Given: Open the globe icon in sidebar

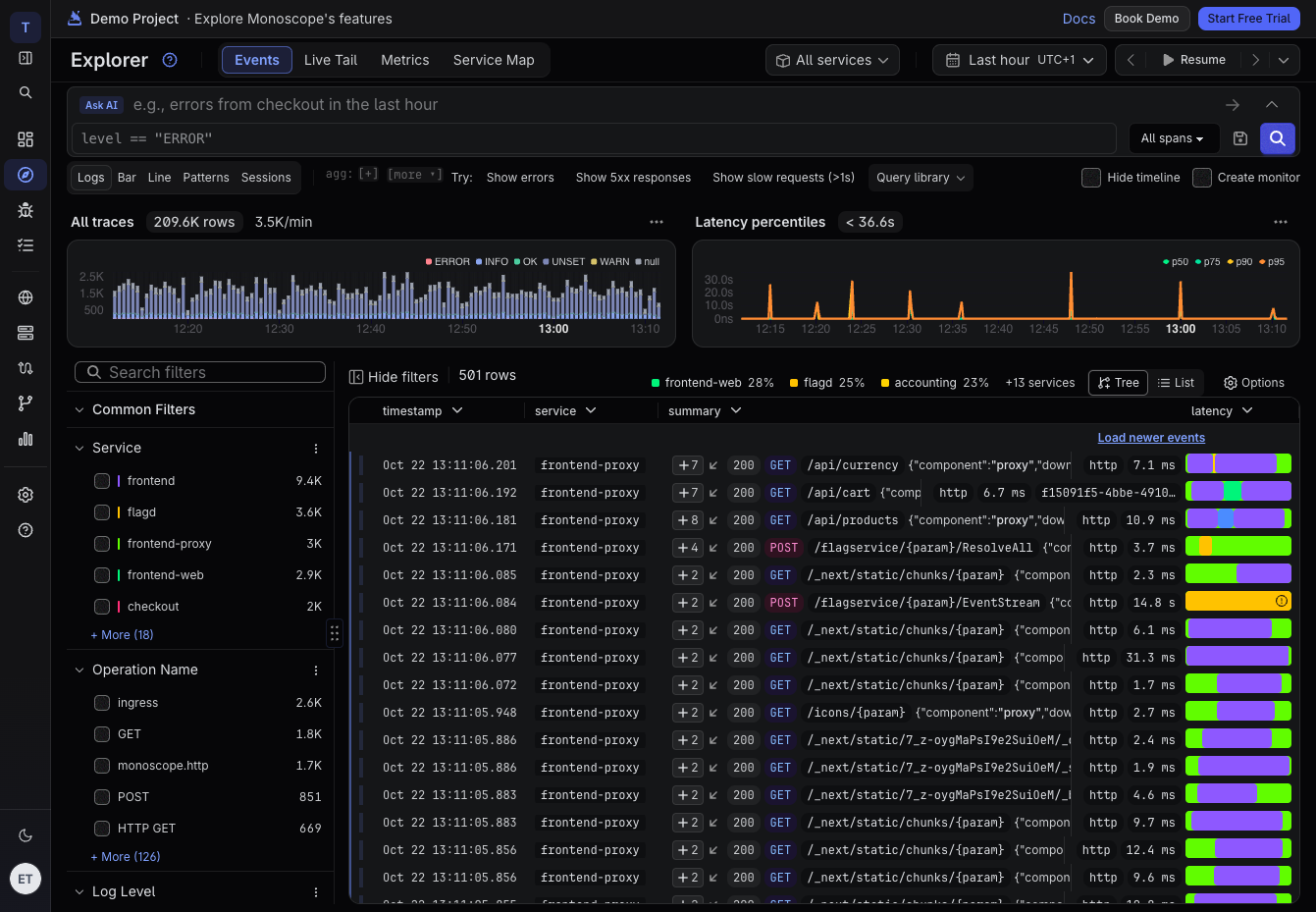Looking at the screenshot, I should (x=26, y=297).
